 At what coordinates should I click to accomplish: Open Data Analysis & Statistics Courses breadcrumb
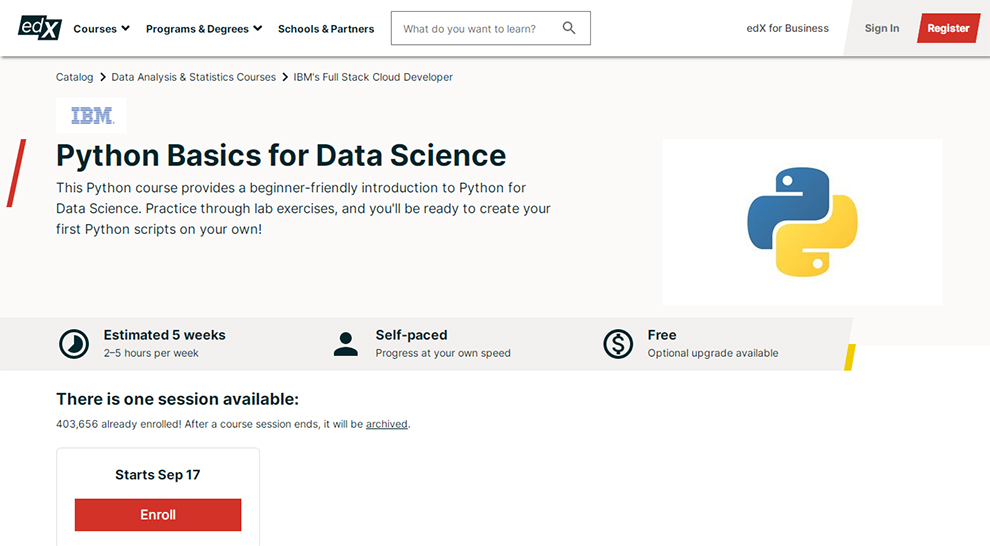tap(193, 77)
